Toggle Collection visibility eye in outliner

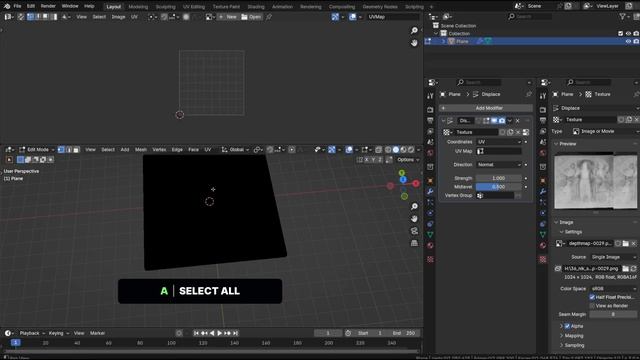[x=628, y=33]
